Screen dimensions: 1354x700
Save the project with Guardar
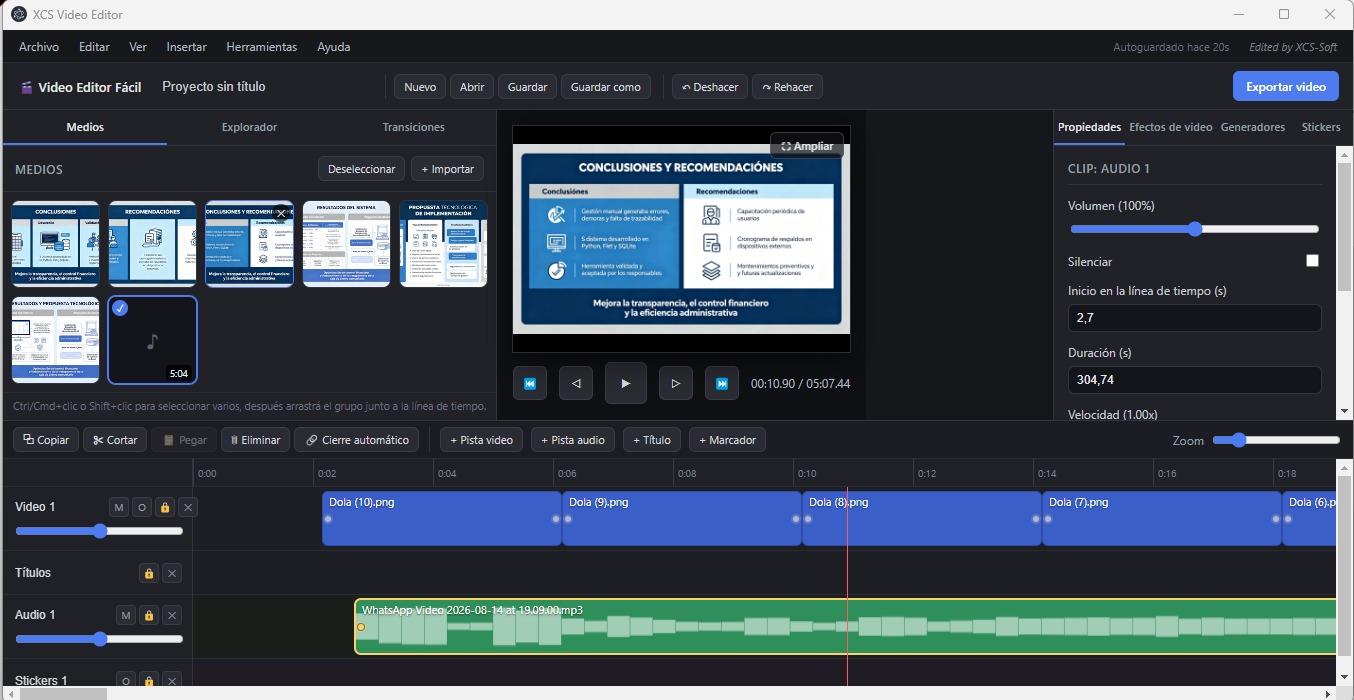coord(527,87)
